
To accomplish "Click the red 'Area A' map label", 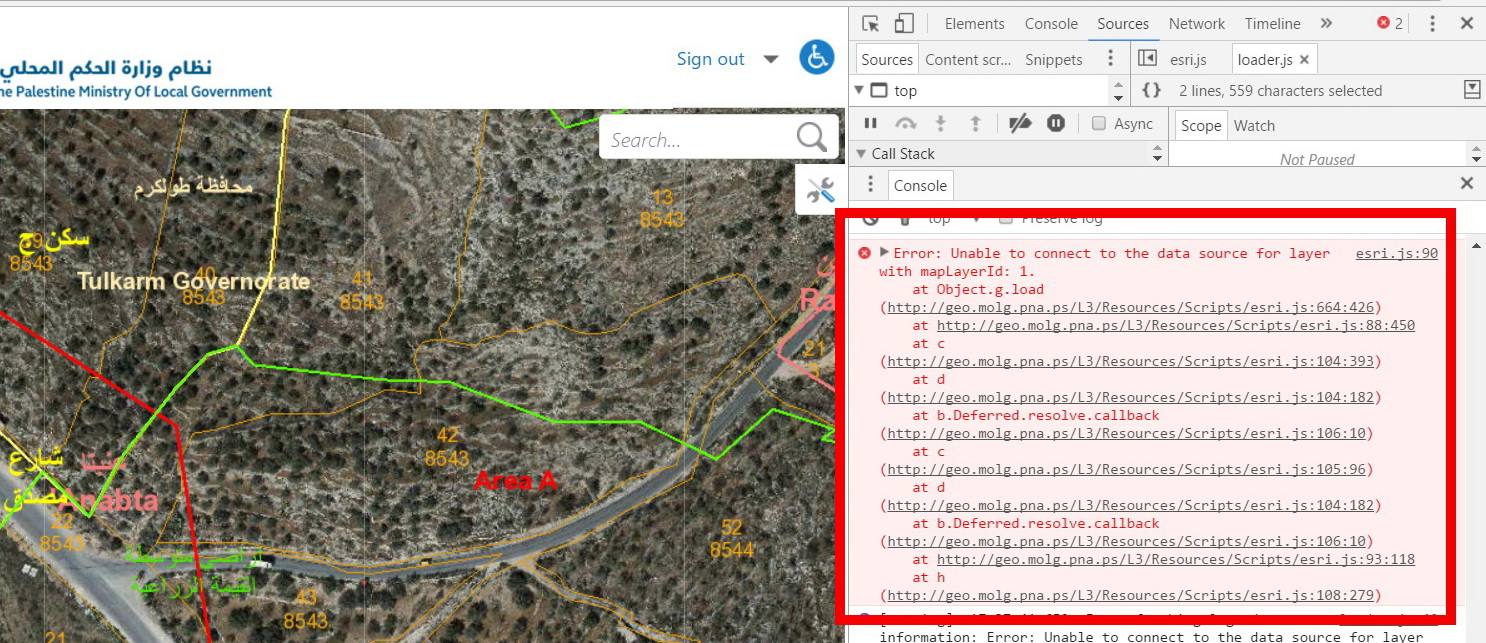I will click(515, 480).
